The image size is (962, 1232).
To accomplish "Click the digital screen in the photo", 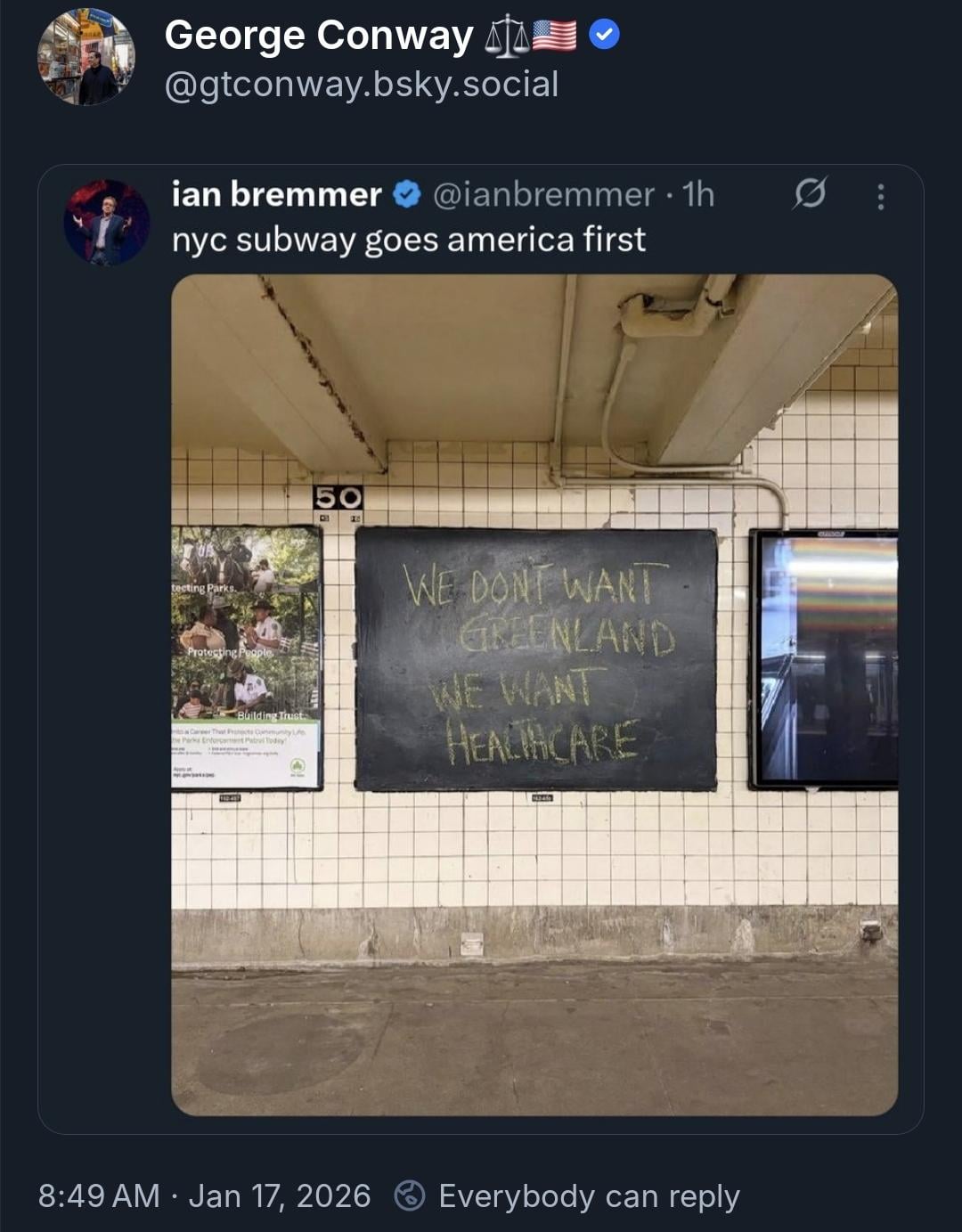I will coord(824,659).
